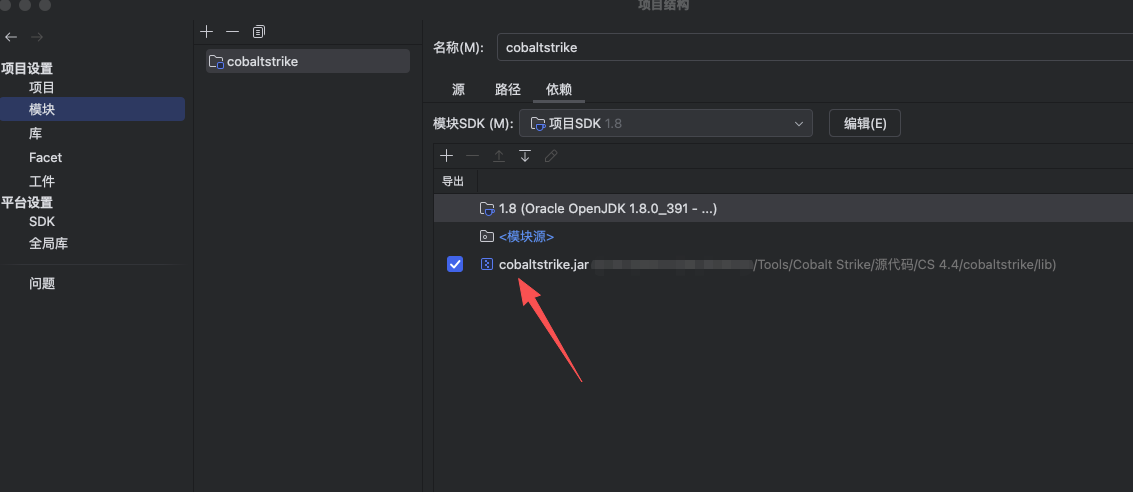Switch to the 路径 tab
This screenshot has height=492, width=1133.
click(x=508, y=89)
